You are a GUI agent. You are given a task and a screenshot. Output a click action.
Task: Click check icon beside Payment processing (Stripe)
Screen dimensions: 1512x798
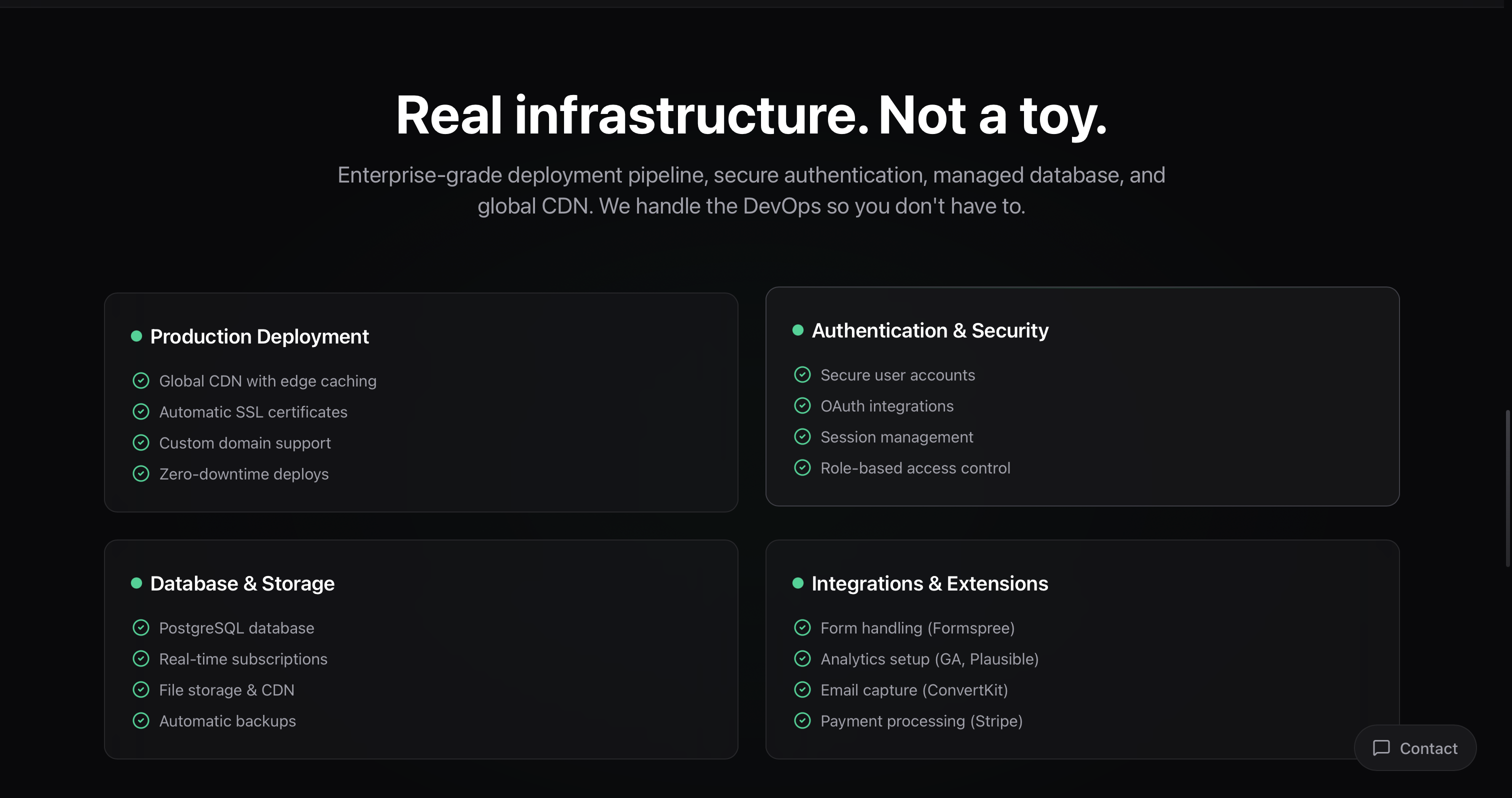(x=802, y=720)
